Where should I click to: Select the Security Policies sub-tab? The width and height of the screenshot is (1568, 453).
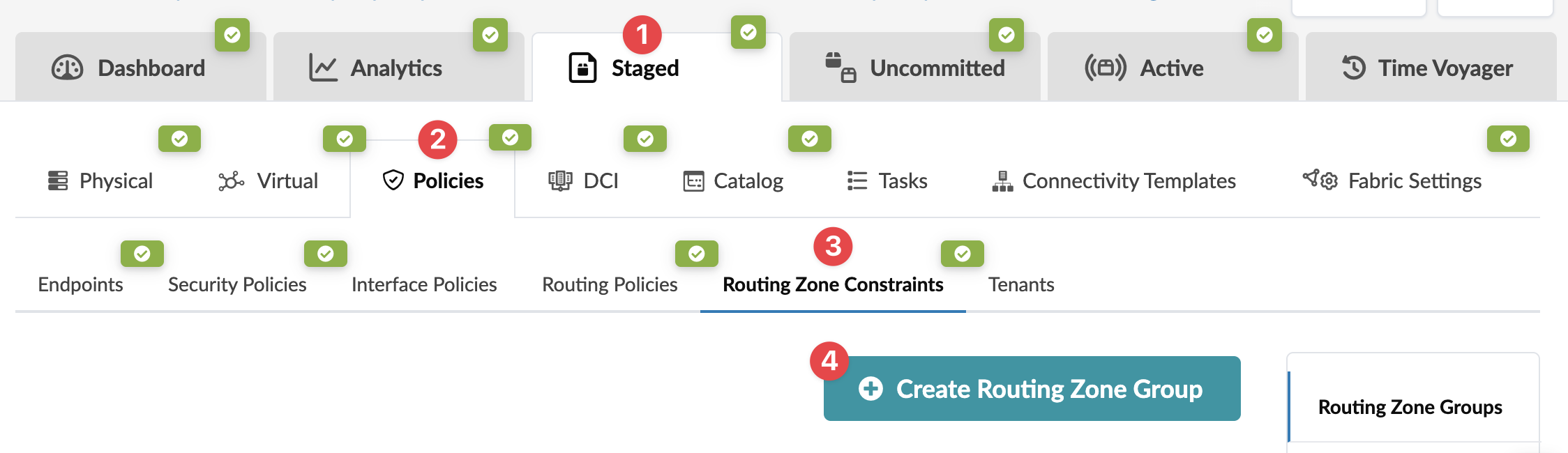(237, 284)
